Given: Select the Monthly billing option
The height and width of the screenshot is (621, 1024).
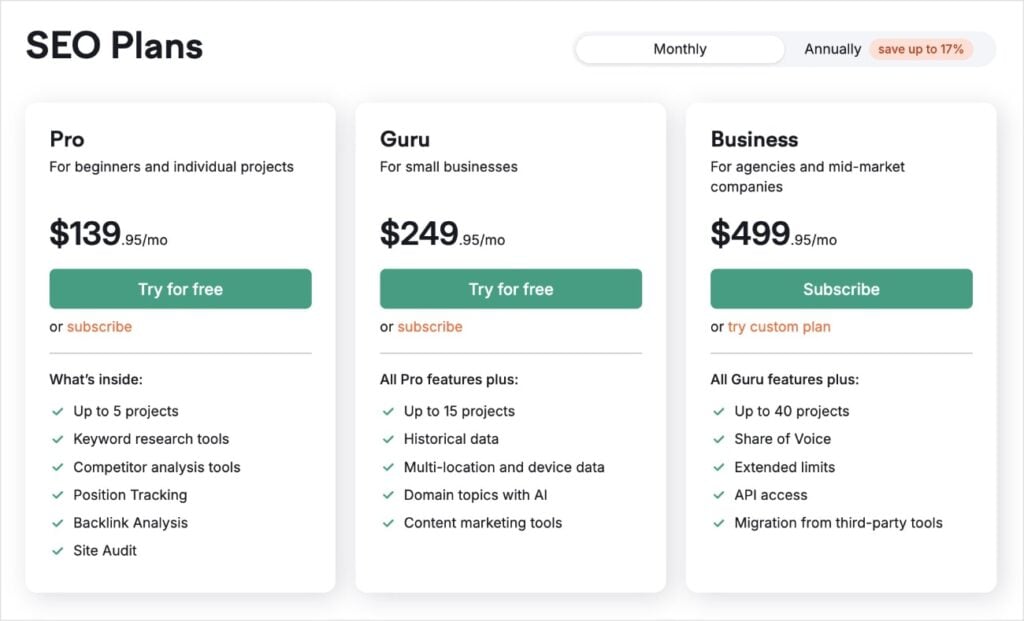Looking at the screenshot, I should pyautogui.click(x=679, y=48).
